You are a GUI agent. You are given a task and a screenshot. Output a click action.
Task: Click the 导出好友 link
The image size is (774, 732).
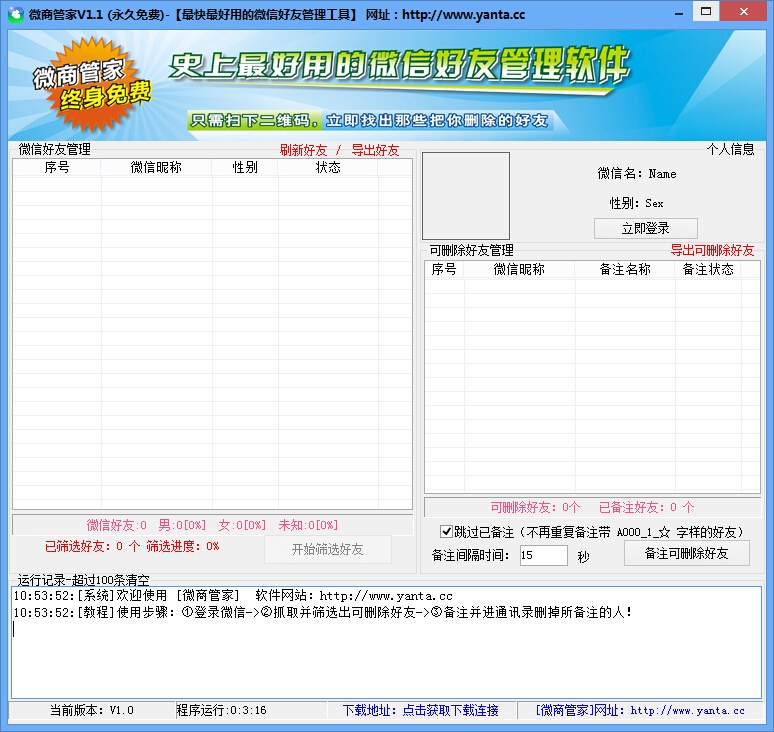375,150
